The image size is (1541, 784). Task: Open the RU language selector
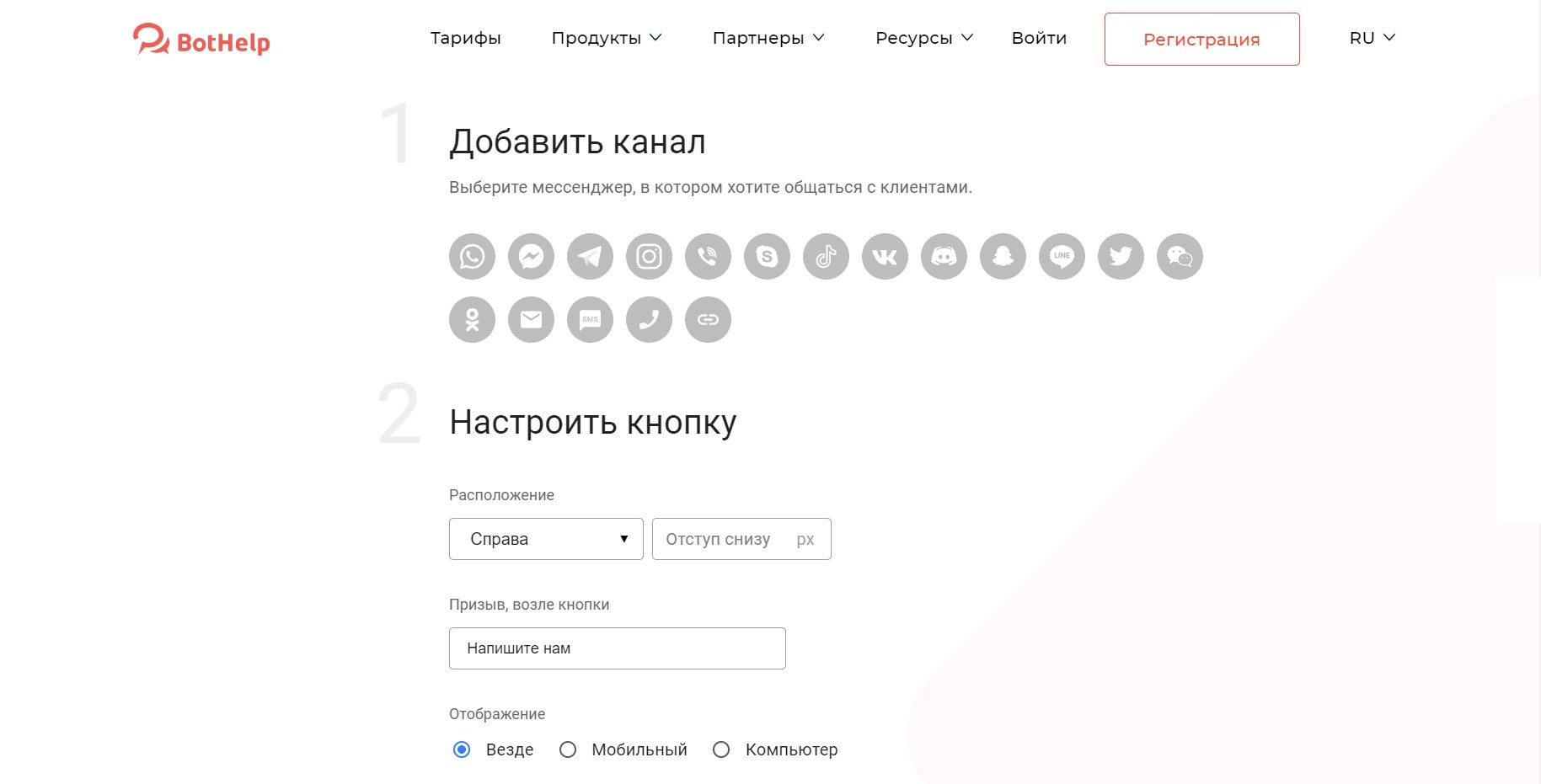click(x=1372, y=38)
